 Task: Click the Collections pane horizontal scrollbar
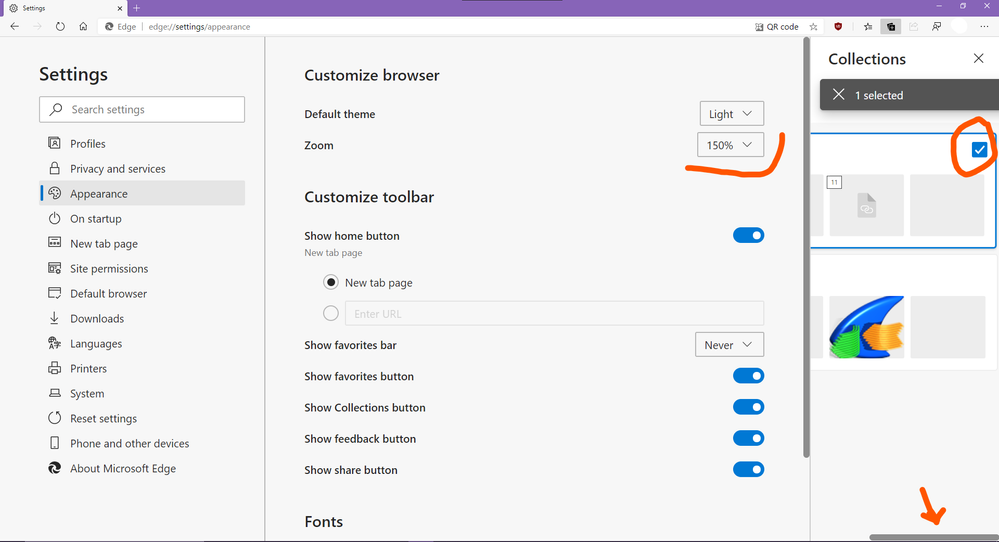934,538
